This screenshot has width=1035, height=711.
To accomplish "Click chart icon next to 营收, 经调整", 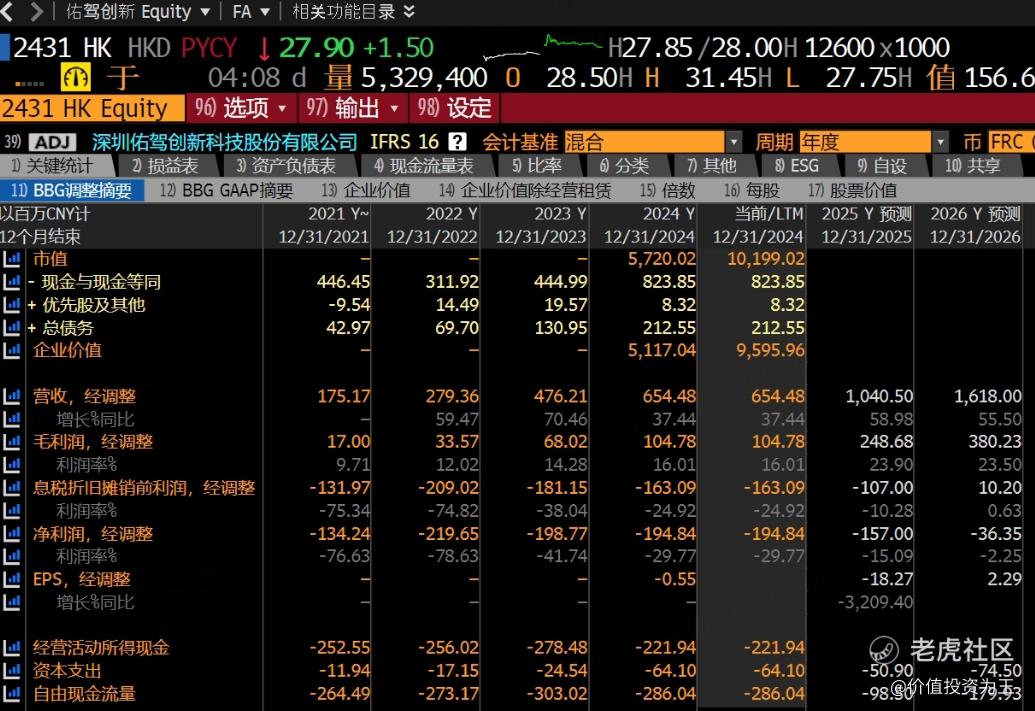I will click(11, 396).
